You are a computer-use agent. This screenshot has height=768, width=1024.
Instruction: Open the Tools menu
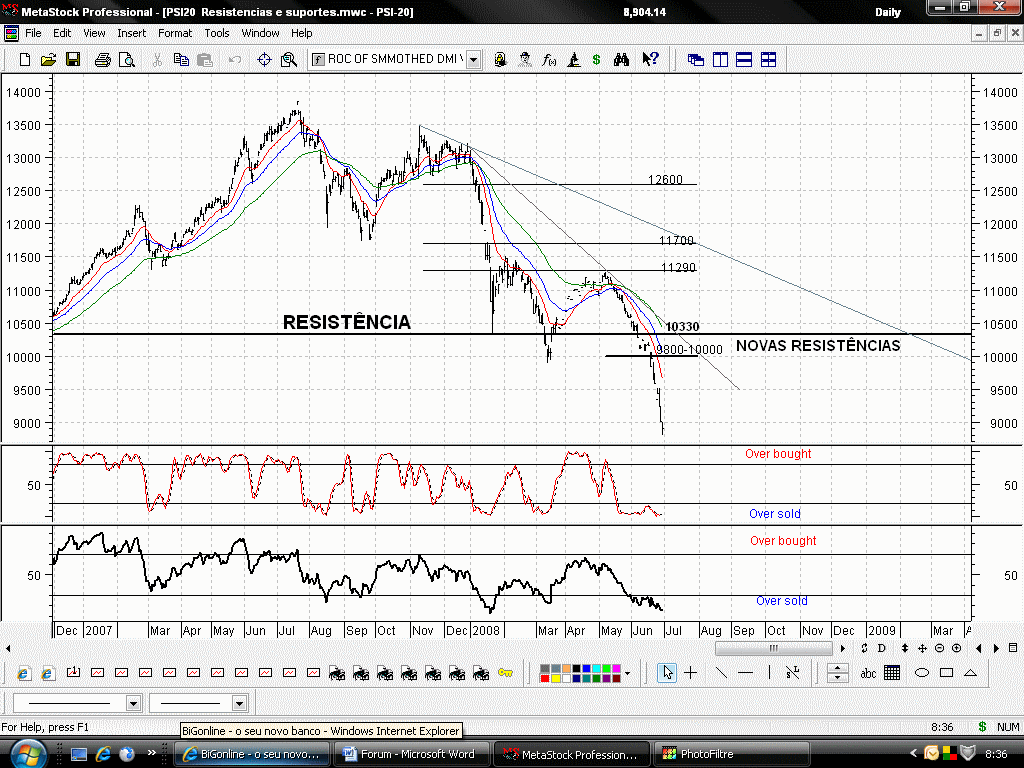click(x=216, y=33)
